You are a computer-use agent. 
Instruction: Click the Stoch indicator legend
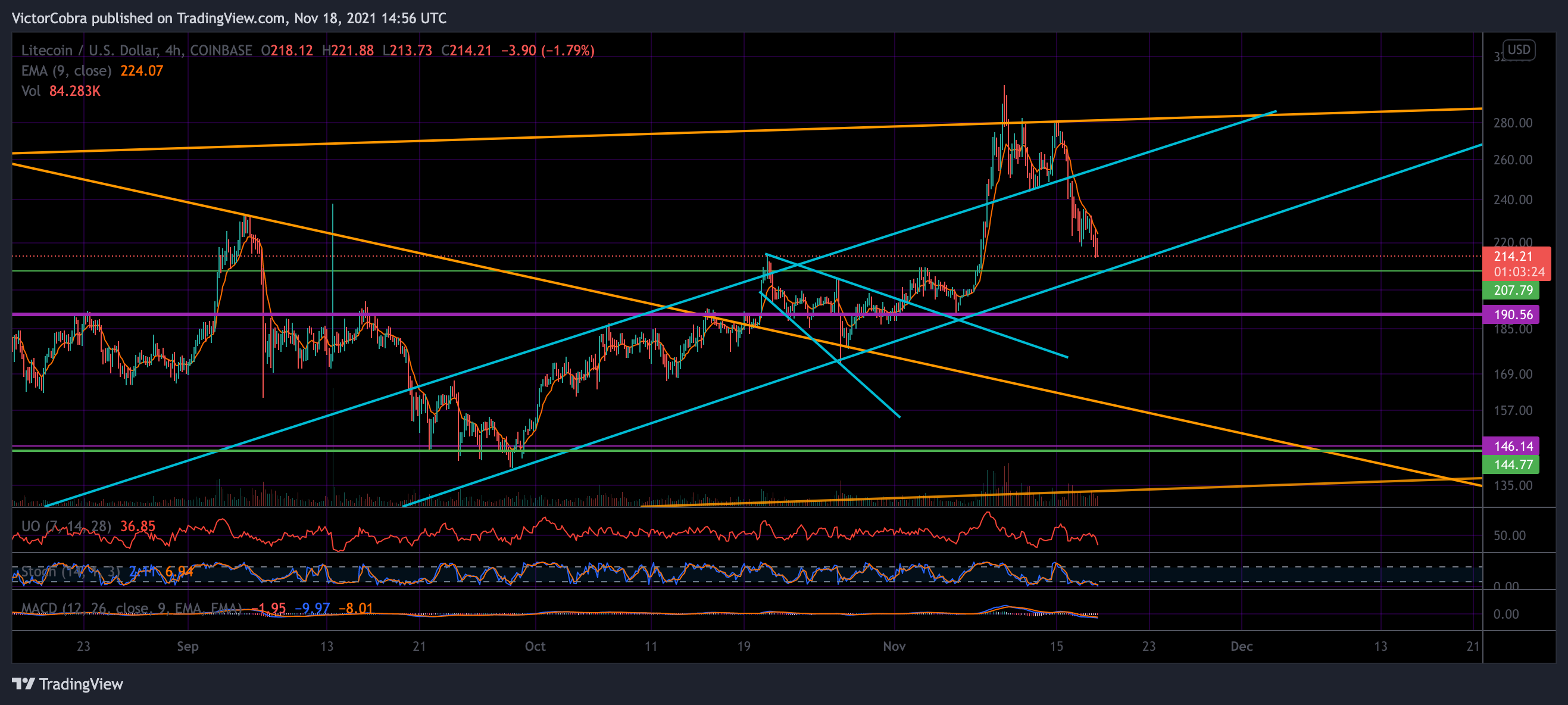coord(71,572)
